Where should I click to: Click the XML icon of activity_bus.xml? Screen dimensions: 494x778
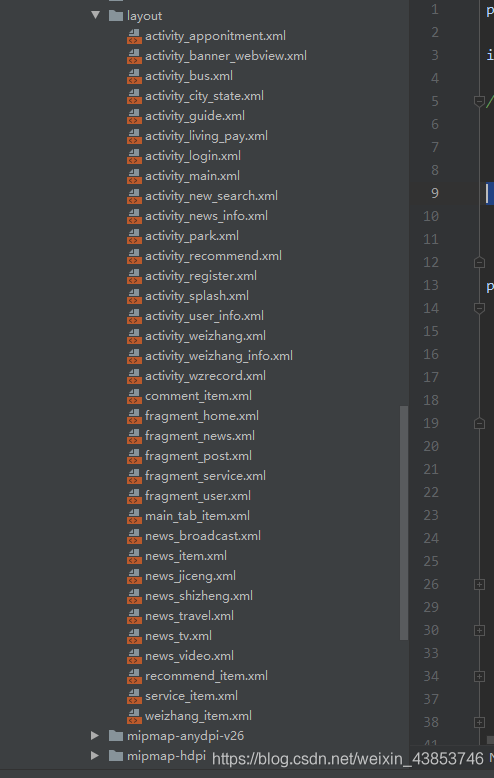click(x=134, y=76)
